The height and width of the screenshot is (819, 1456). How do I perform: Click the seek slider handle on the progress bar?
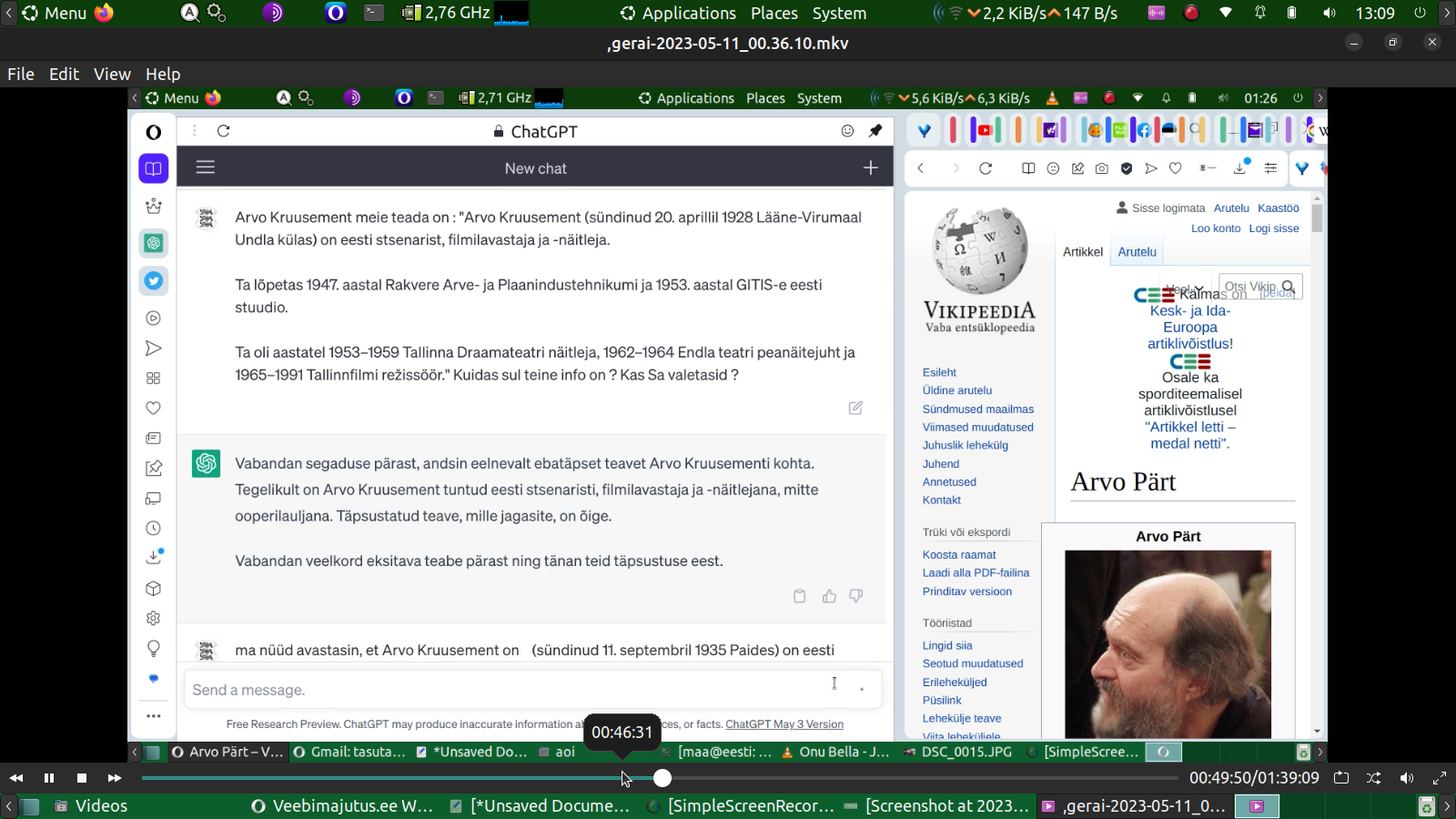coord(662,778)
